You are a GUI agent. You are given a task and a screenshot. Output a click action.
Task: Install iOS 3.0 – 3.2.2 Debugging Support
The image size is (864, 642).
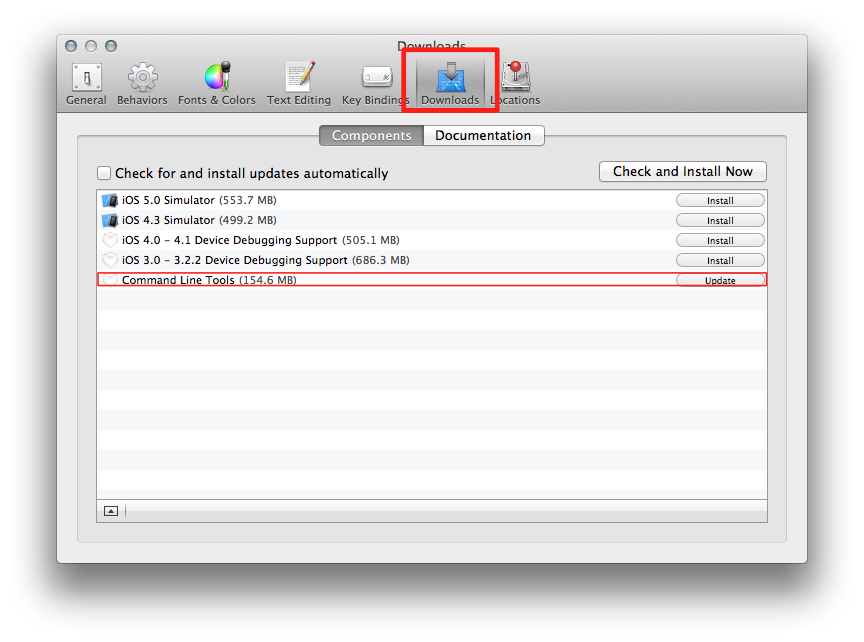(x=720, y=260)
